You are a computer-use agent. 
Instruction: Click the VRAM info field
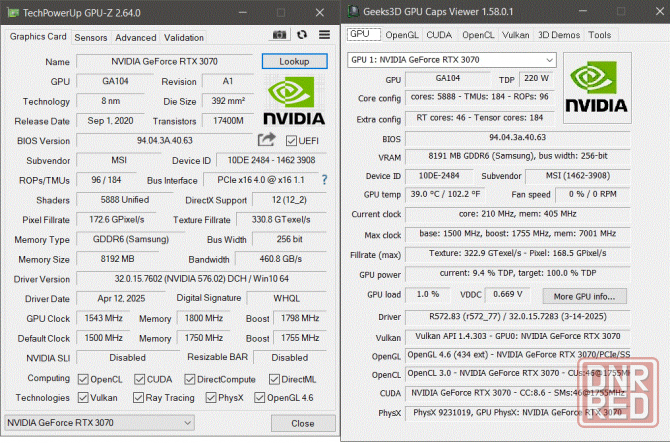coord(517,156)
